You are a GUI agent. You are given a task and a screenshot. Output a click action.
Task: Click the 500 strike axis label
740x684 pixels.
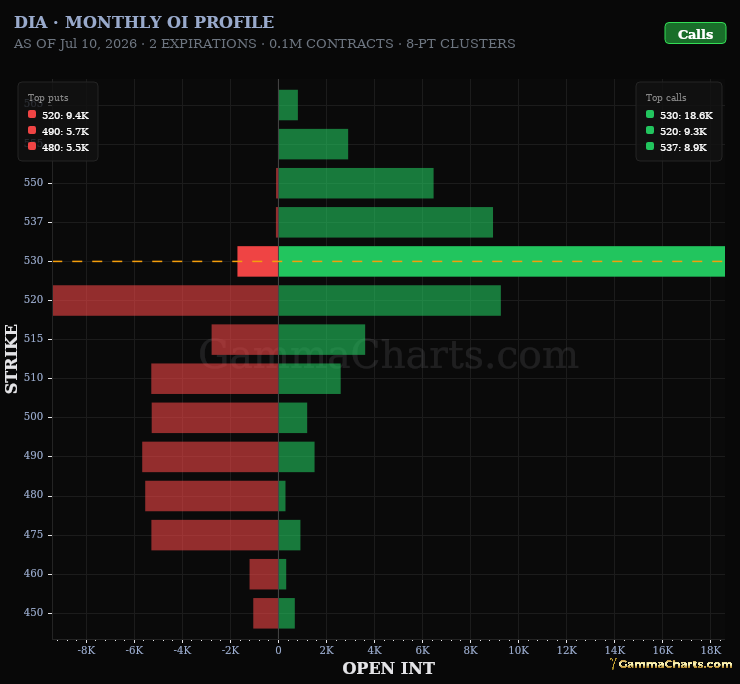pos(34,416)
